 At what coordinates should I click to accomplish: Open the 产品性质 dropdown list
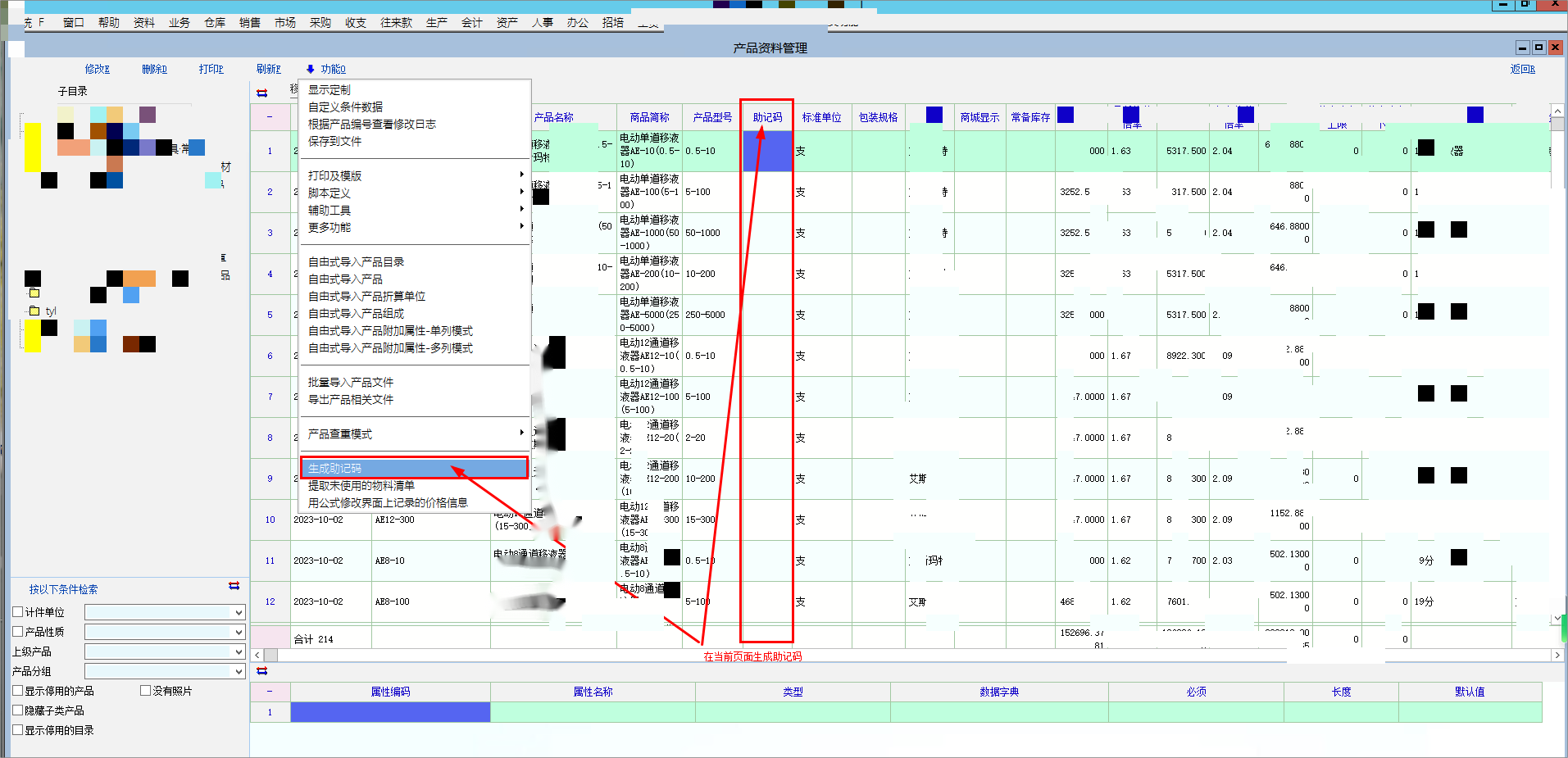239,632
